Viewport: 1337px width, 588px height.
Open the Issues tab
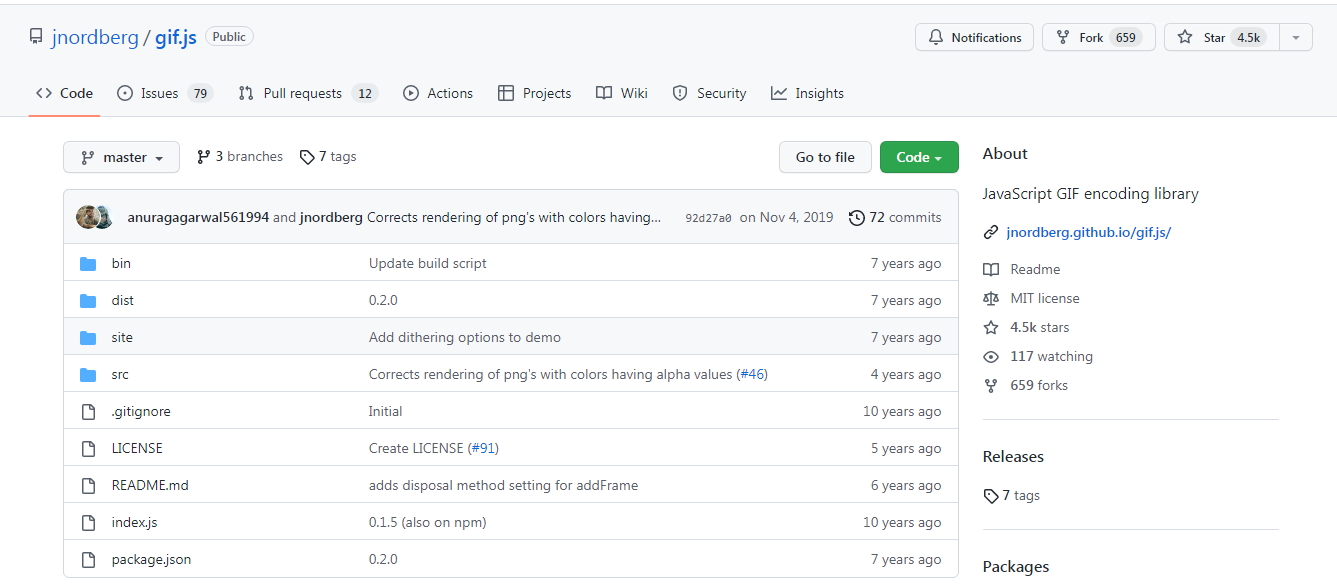click(165, 93)
